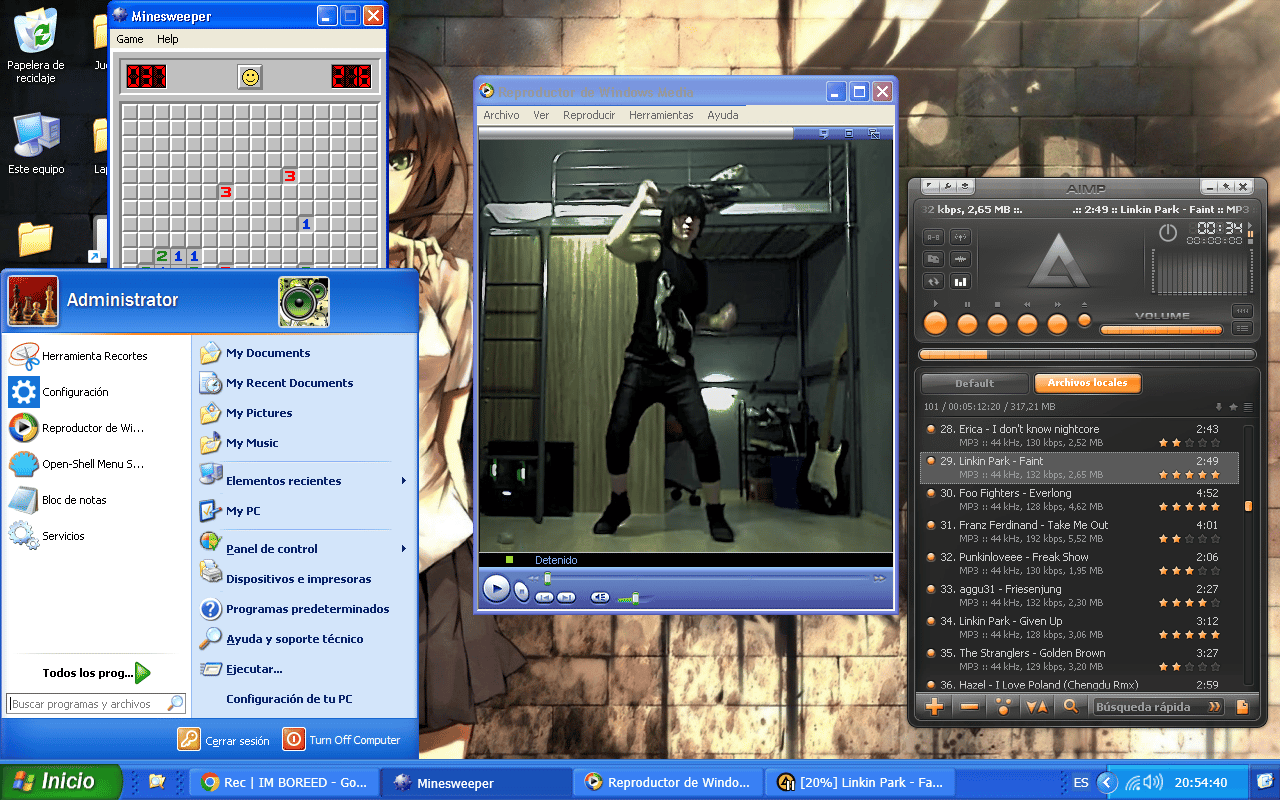Click Turn Off Computer button
1280x800 pixels.
[x=342, y=740]
